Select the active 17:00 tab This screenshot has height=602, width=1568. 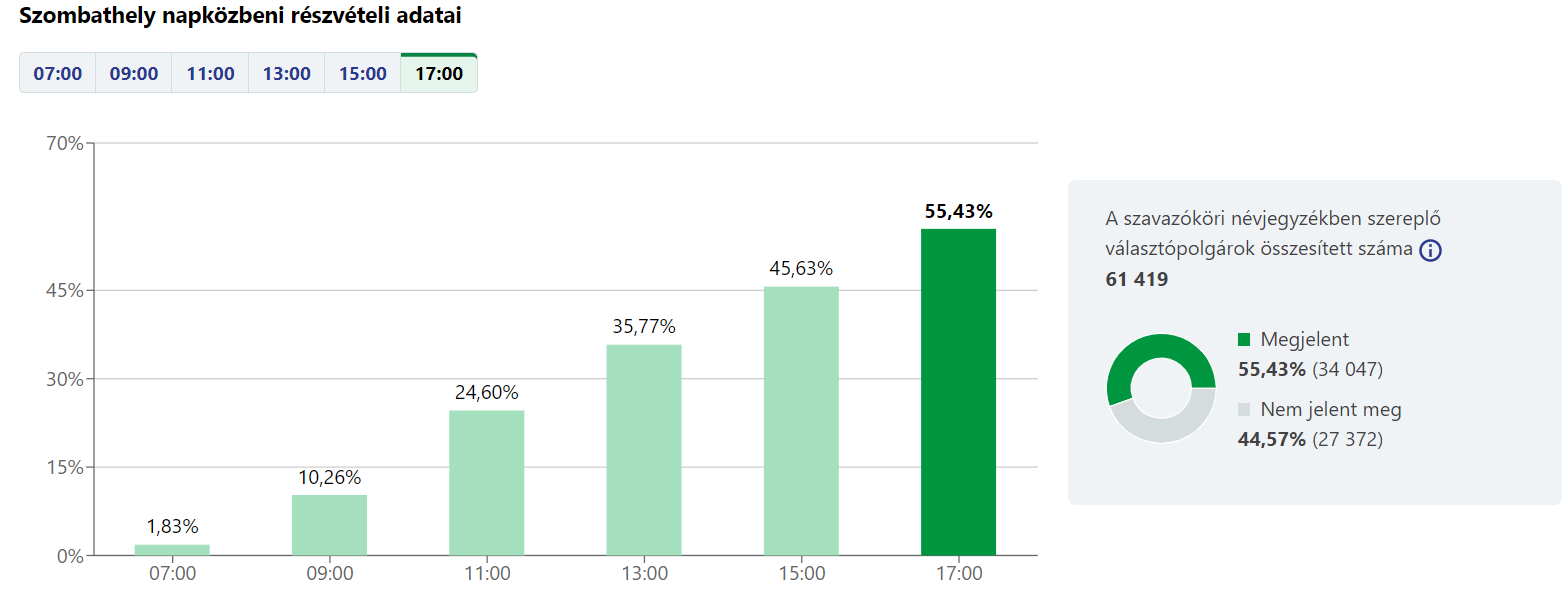tap(439, 74)
